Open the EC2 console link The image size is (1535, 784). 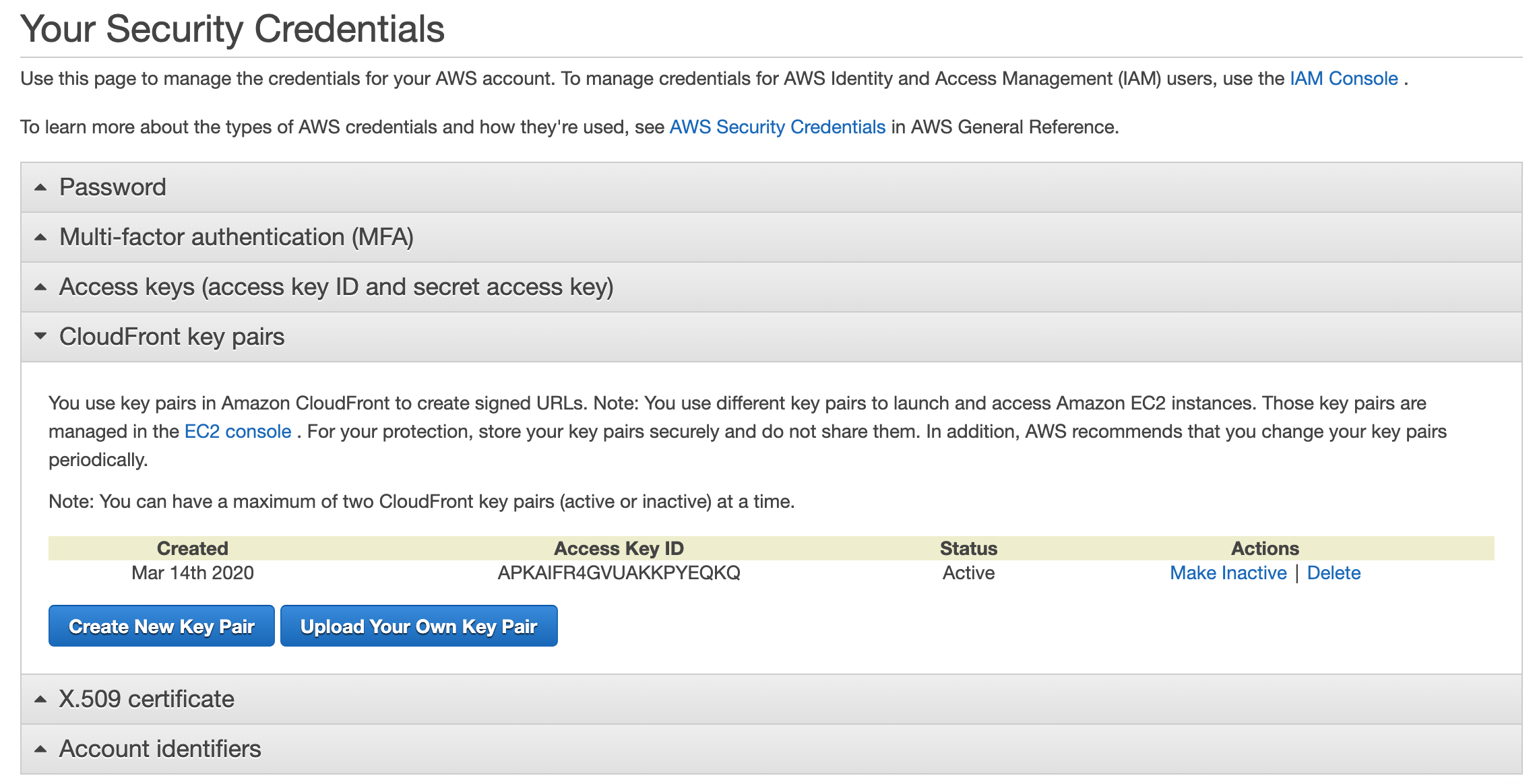238,432
